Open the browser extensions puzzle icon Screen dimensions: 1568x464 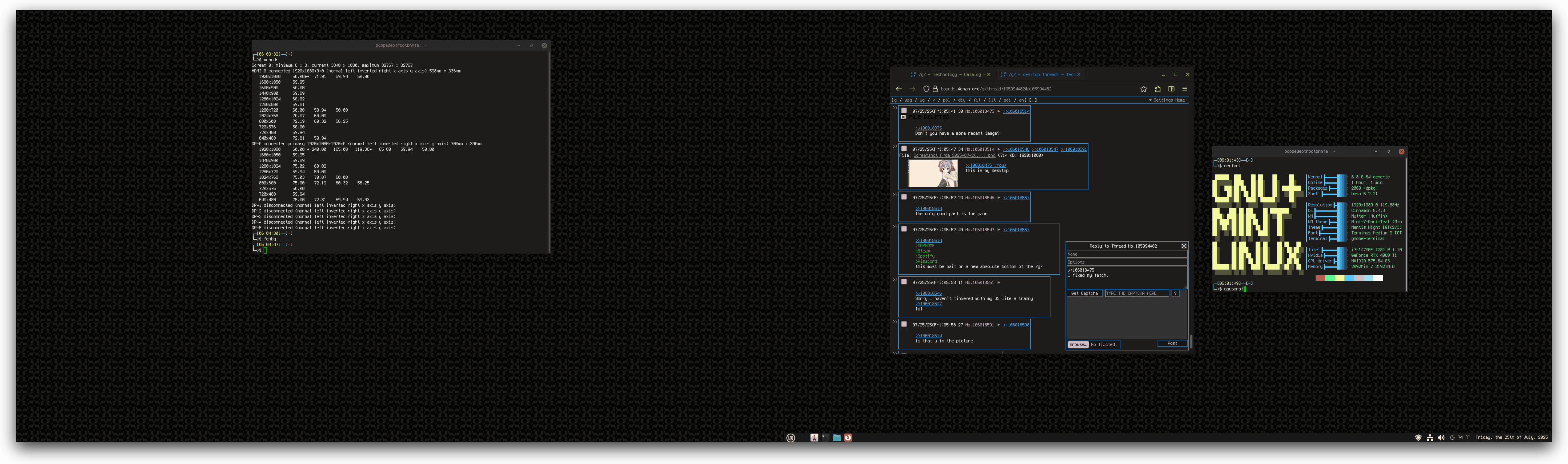1157,89
